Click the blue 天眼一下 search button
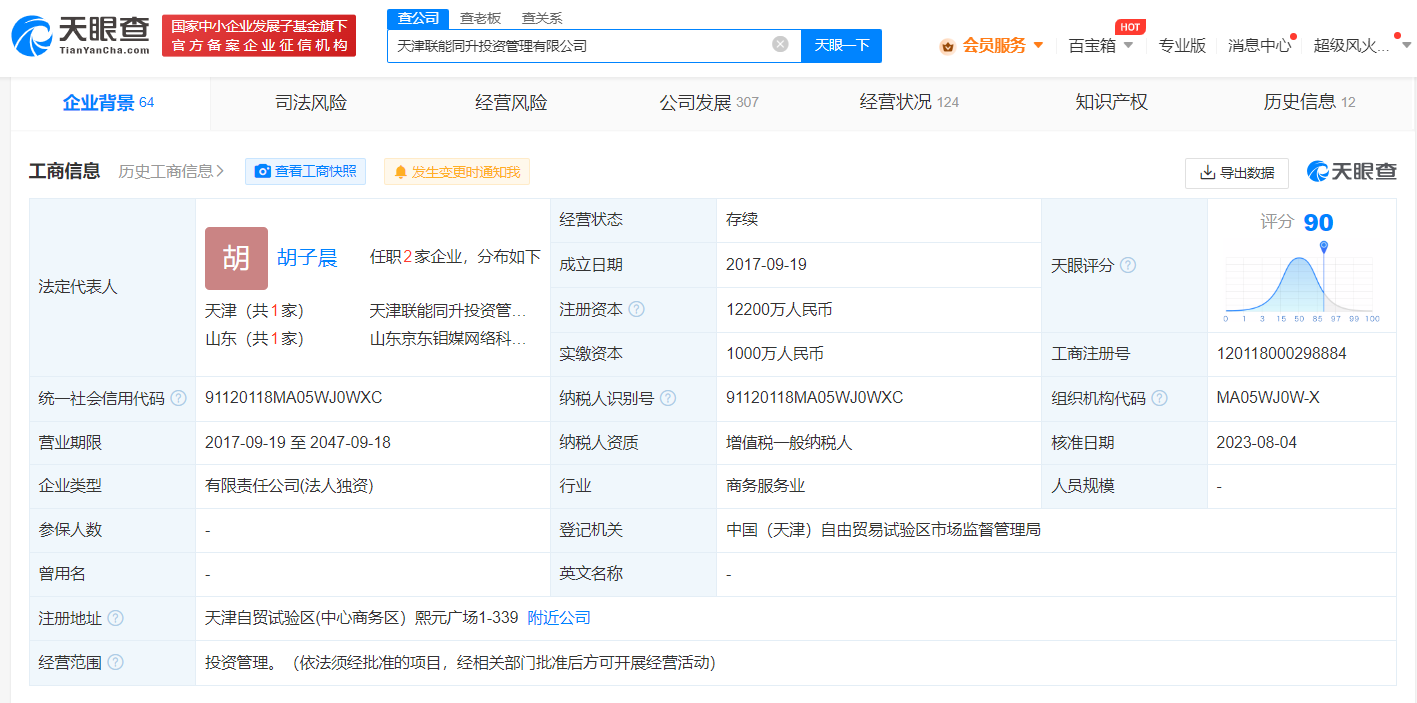The width and height of the screenshot is (1417, 703). click(x=841, y=45)
